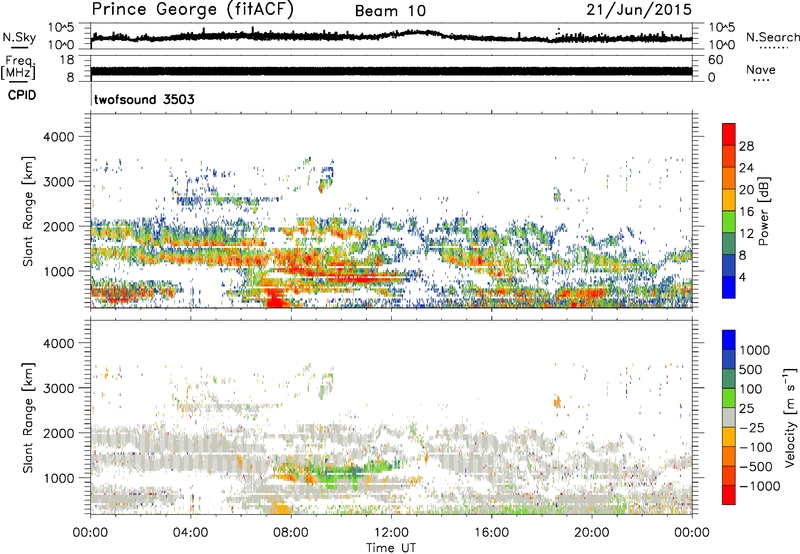
Task: Click the 'Slant Range [km]' label of power panel
Action: (28, 211)
